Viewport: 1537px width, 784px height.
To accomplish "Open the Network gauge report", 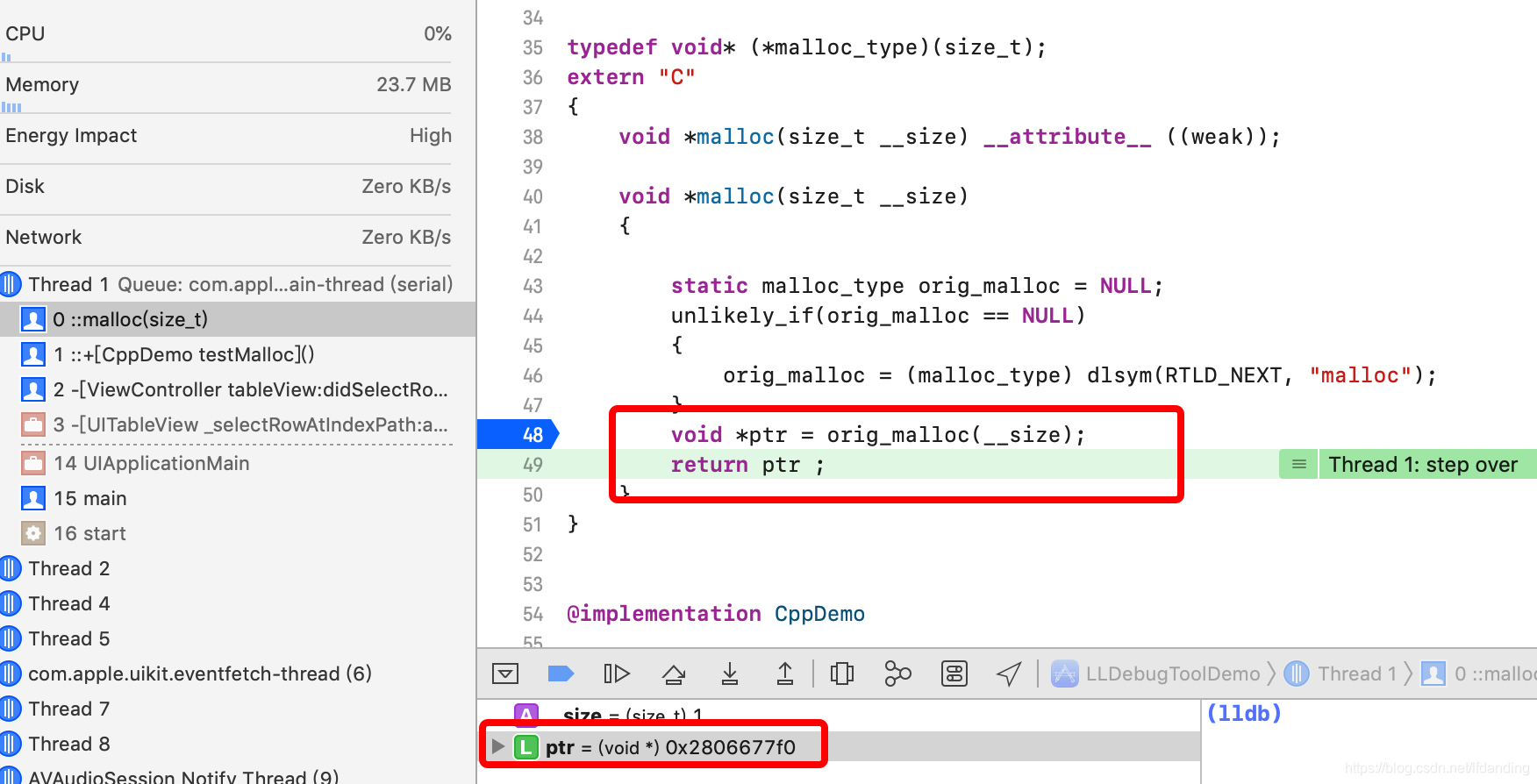I will [x=228, y=238].
